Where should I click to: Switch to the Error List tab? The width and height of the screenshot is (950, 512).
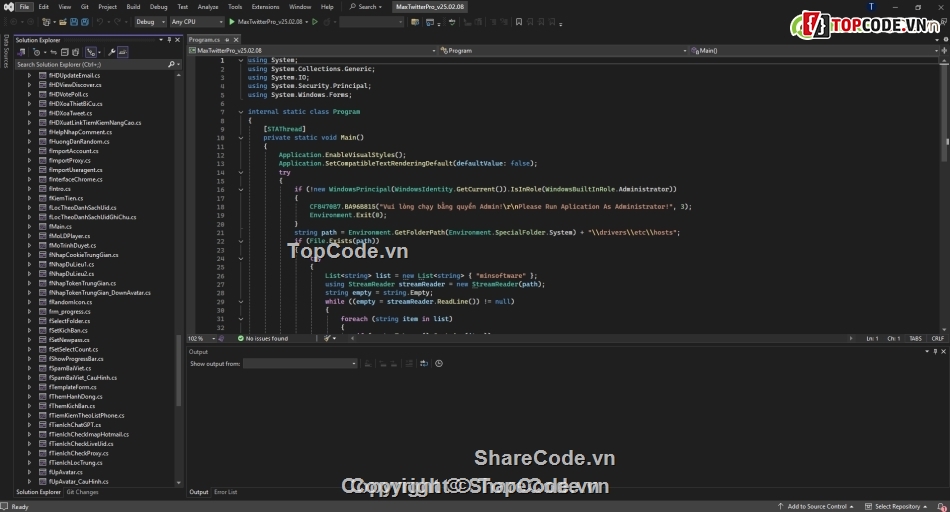click(x=225, y=492)
